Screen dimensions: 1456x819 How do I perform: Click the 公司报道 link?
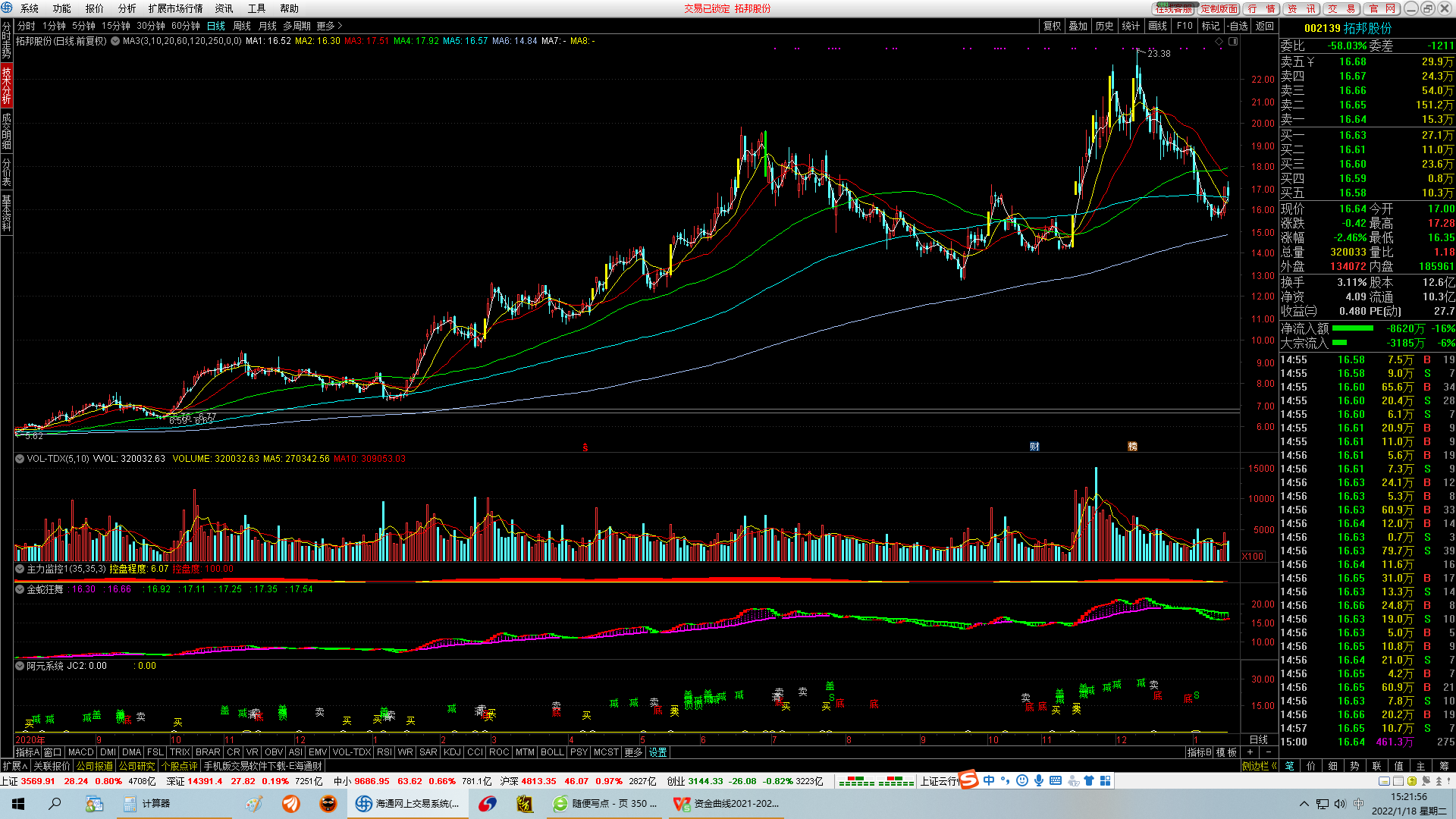pos(94,766)
